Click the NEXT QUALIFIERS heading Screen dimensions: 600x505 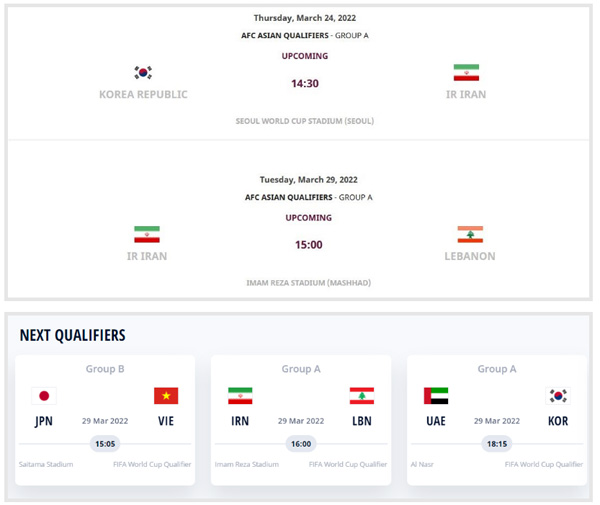(72, 335)
